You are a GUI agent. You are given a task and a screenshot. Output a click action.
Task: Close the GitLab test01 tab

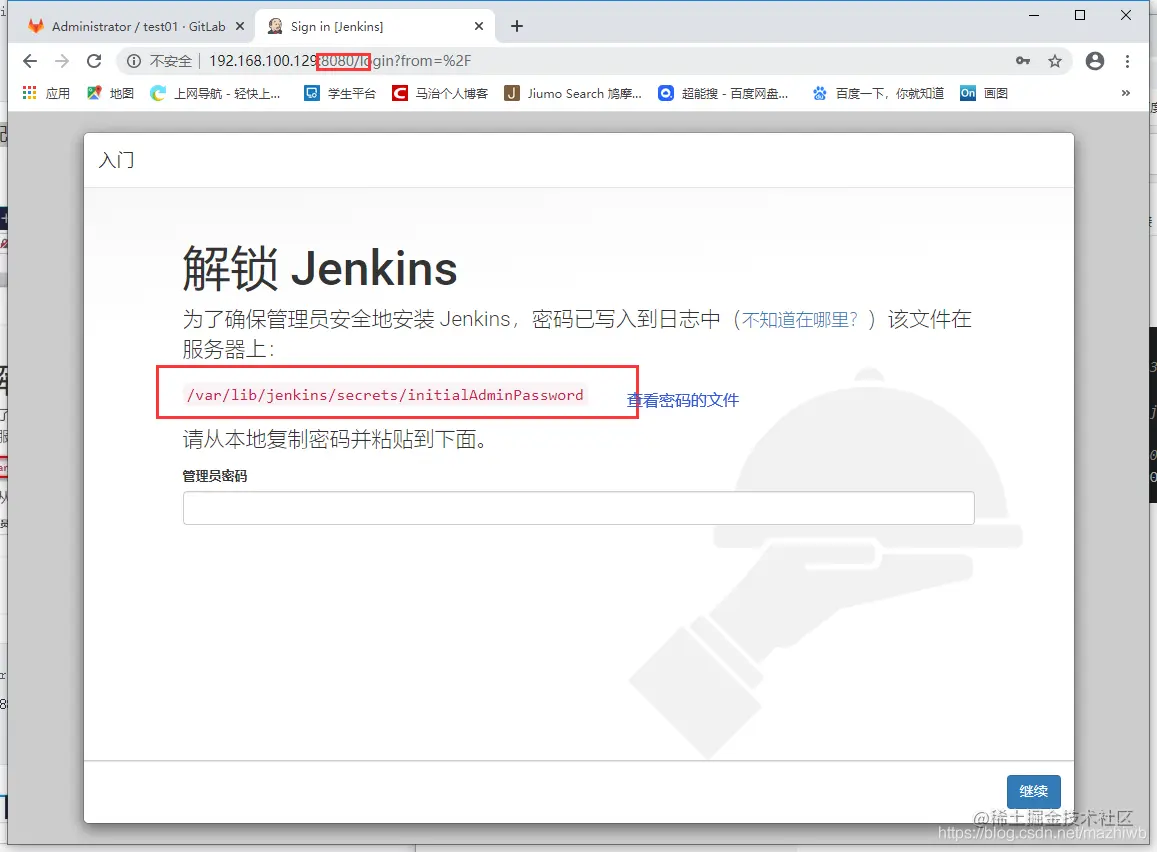pyautogui.click(x=240, y=27)
